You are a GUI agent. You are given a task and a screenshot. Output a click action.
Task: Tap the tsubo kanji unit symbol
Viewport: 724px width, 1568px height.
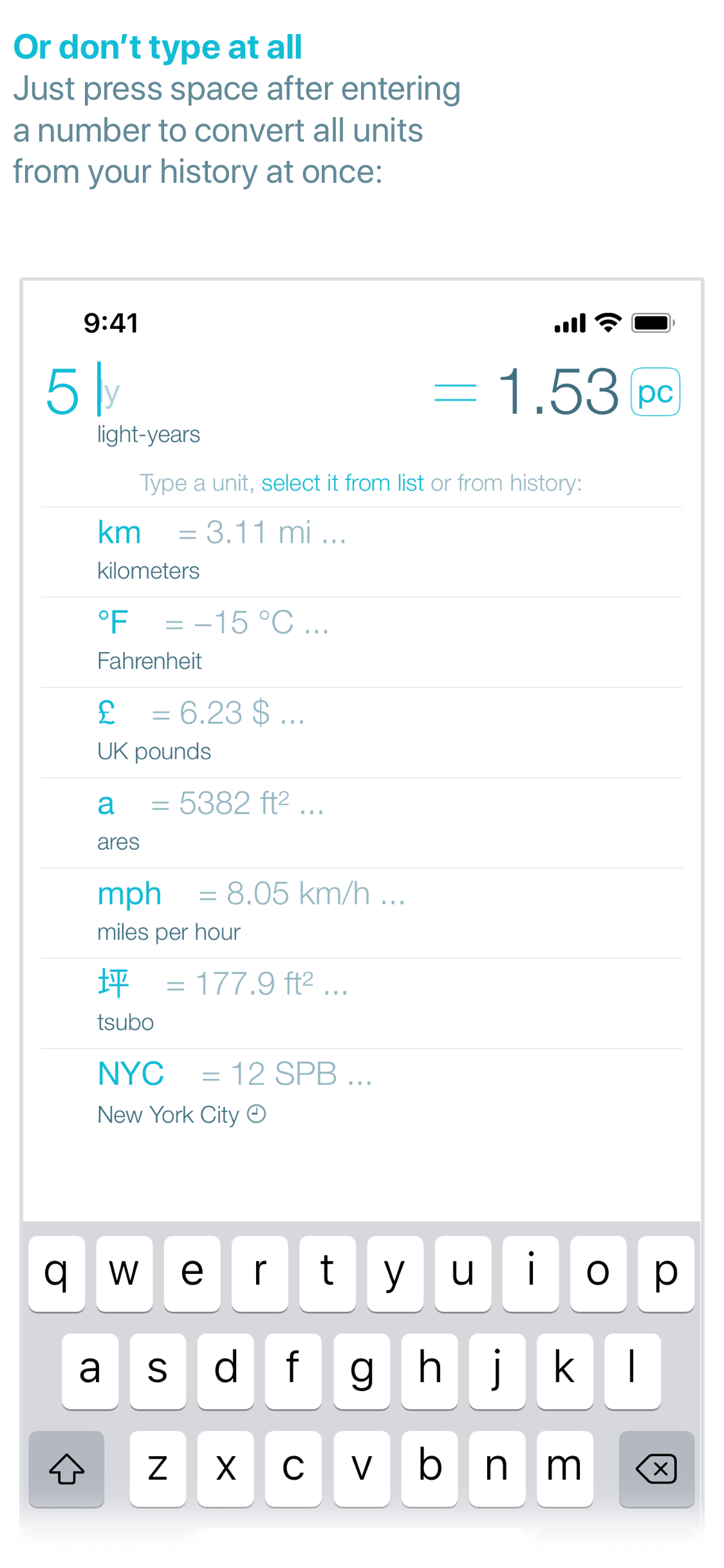(113, 984)
